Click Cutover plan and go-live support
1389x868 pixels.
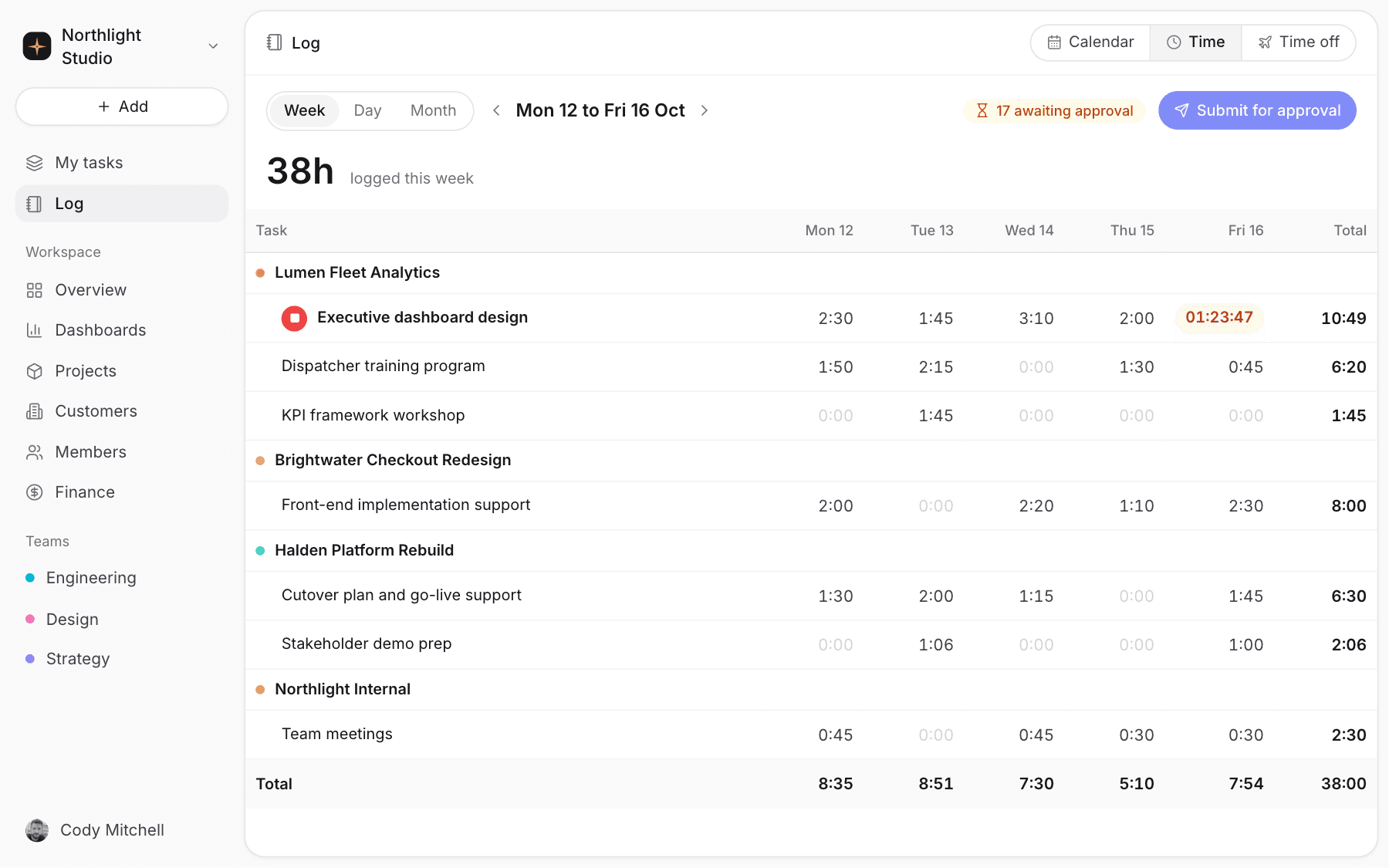point(401,595)
